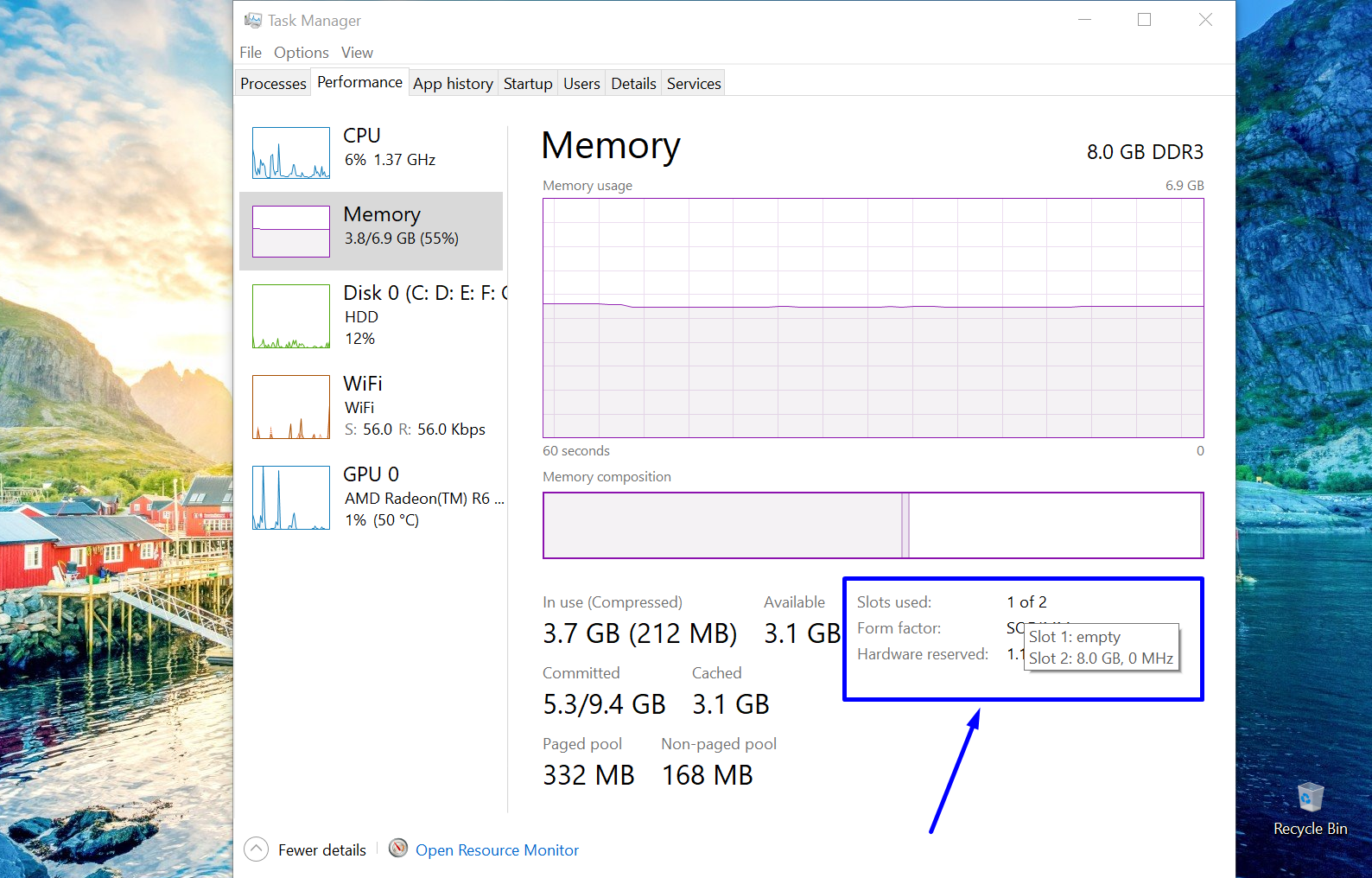
Task: Click the Open Resource Monitor link
Action: click(x=497, y=850)
